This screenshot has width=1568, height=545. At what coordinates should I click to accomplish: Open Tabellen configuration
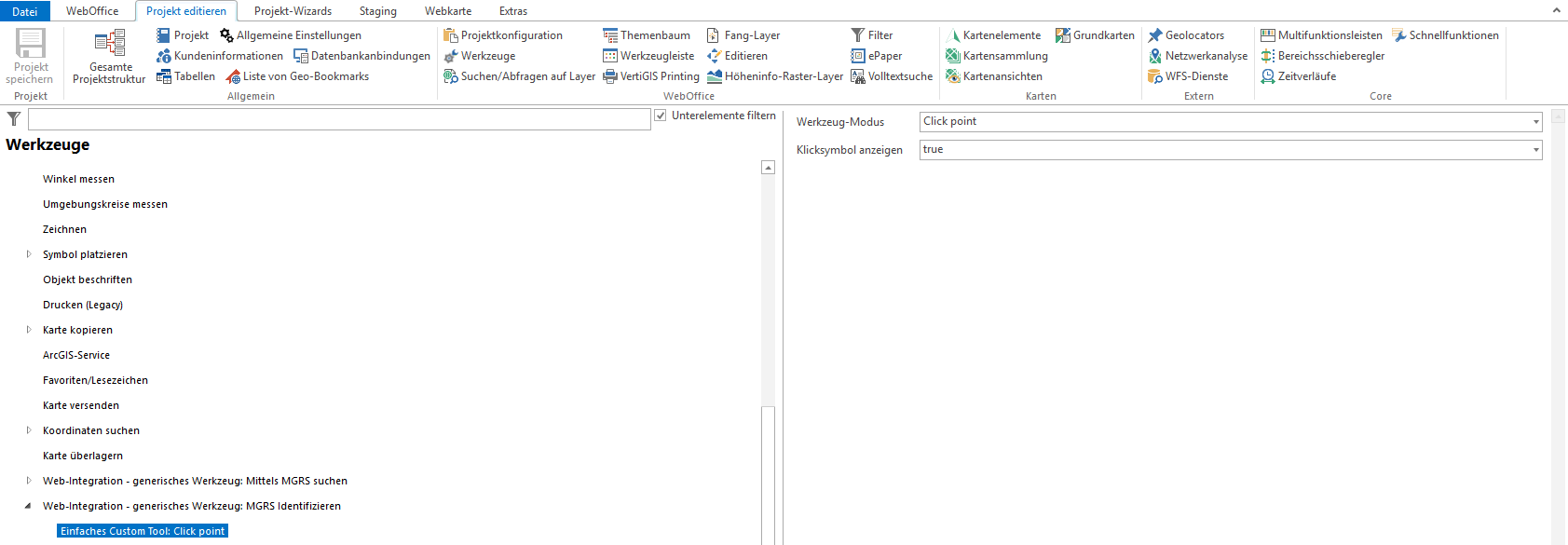coord(185,76)
